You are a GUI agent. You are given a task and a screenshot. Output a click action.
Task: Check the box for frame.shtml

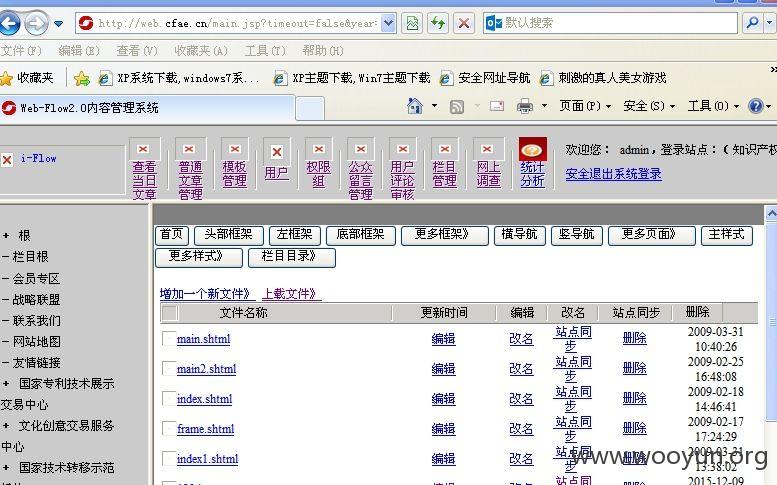click(169, 428)
